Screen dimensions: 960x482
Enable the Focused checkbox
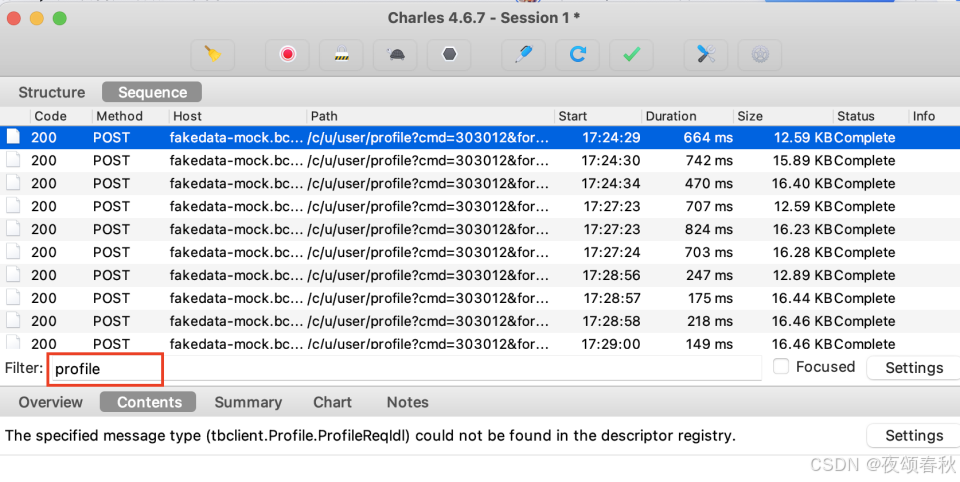[781, 366]
